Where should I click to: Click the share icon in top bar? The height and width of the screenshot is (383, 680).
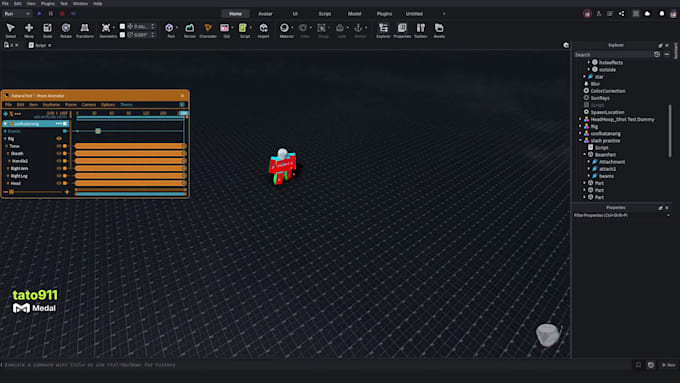[621, 14]
